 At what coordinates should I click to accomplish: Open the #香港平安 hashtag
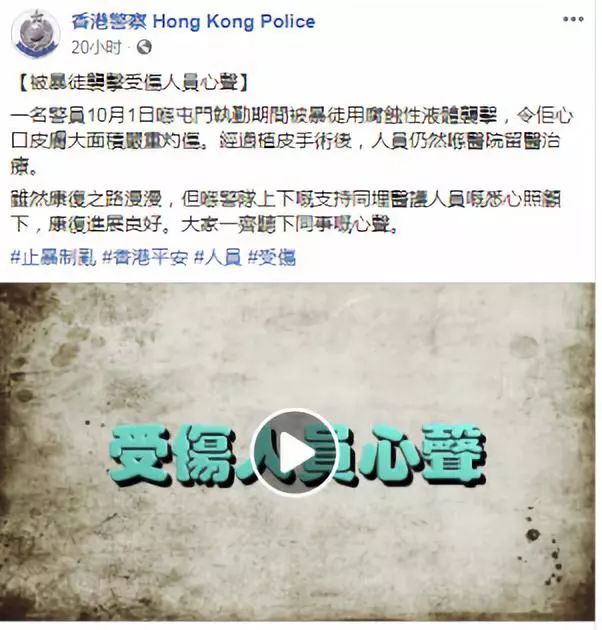(x=145, y=257)
